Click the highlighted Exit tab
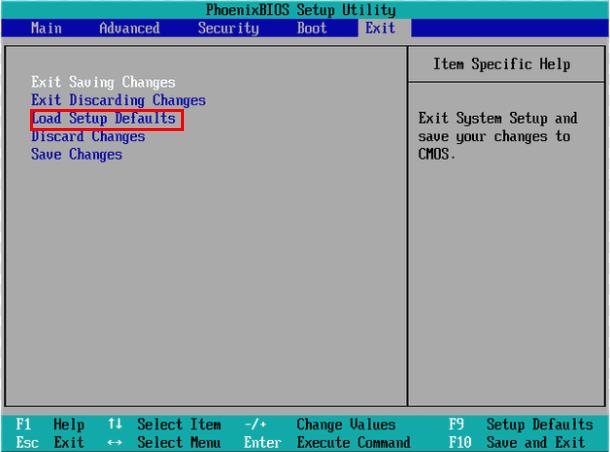The image size is (610, 452). (380, 28)
